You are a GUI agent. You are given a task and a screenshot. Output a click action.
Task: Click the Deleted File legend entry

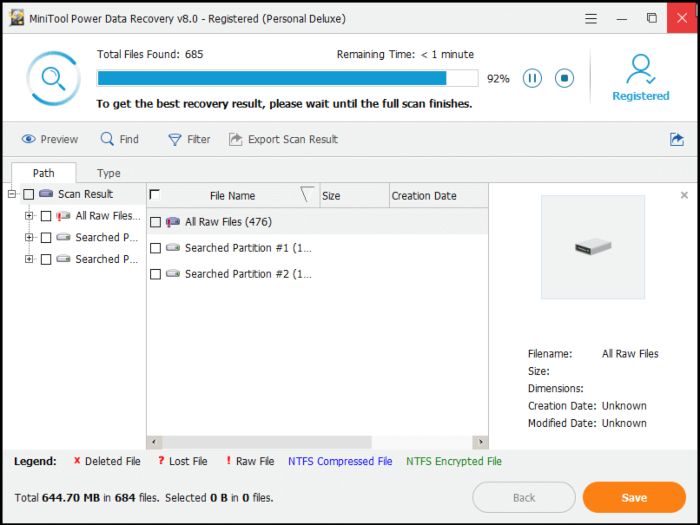tap(107, 461)
